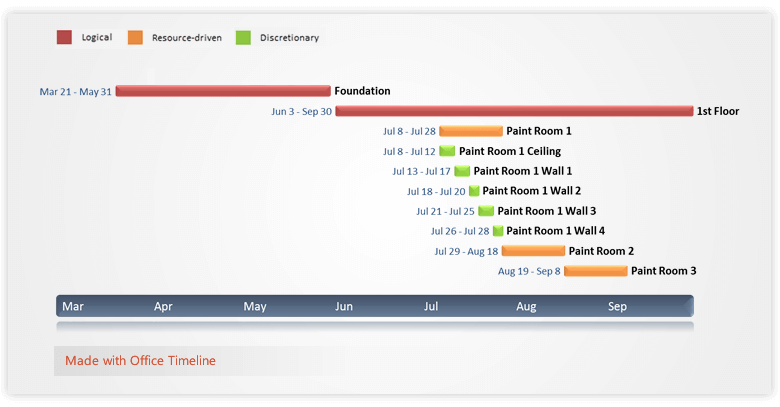Click the green Discretionary legend swatch
This screenshot has height=407, width=780.
click(x=243, y=38)
